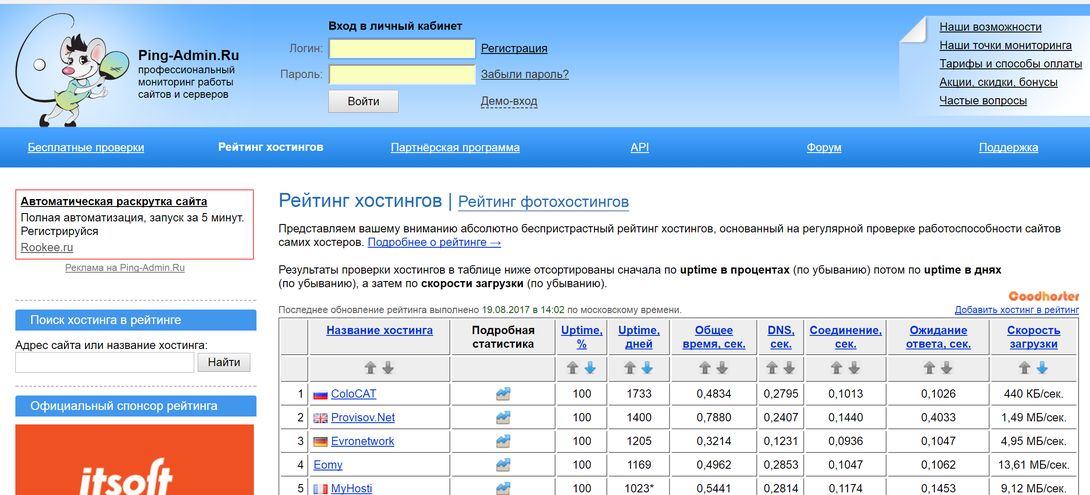Click speed value 13,61 МБ/сек.
Viewport: 1090px width, 495px height.
(1034, 465)
